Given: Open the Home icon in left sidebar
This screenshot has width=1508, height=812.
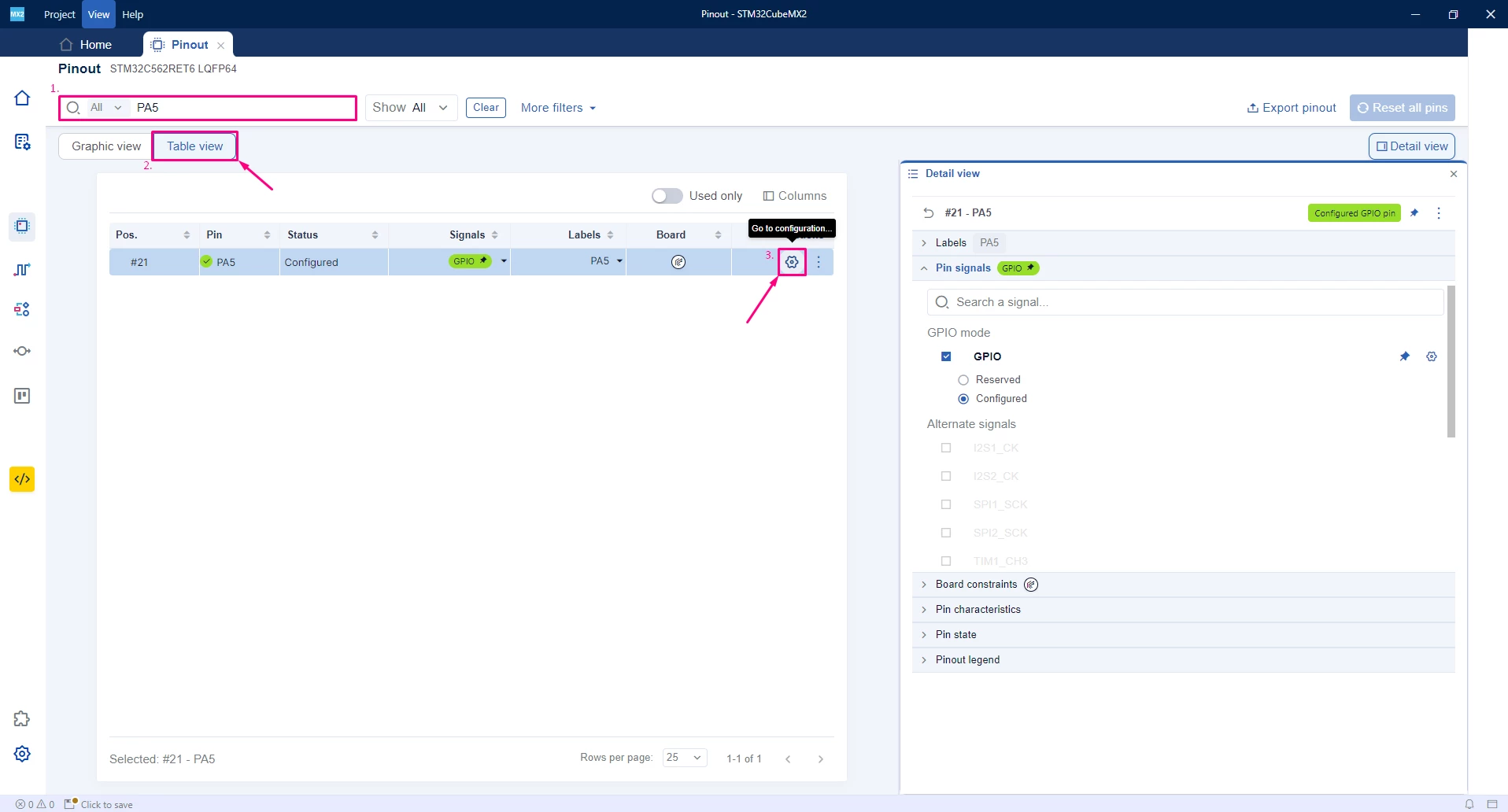Looking at the screenshot, I should click(22, 98).
